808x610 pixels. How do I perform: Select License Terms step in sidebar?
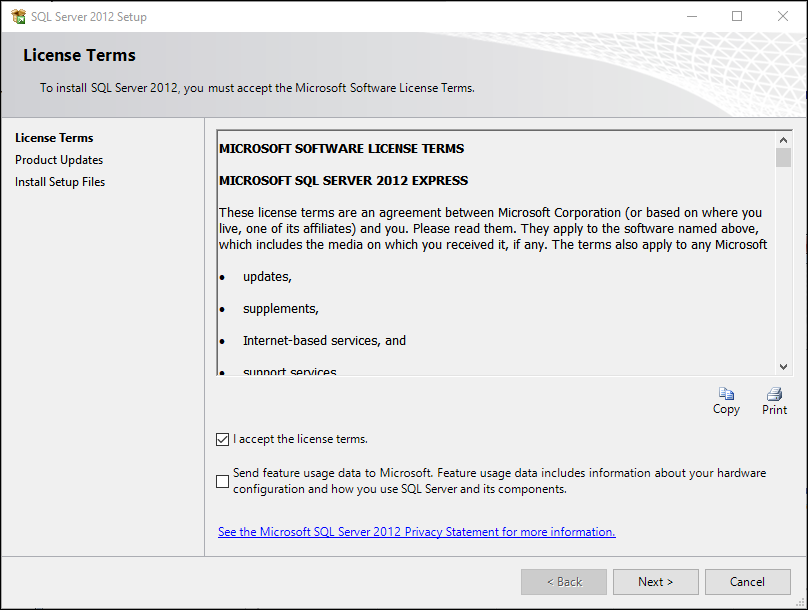54,138
